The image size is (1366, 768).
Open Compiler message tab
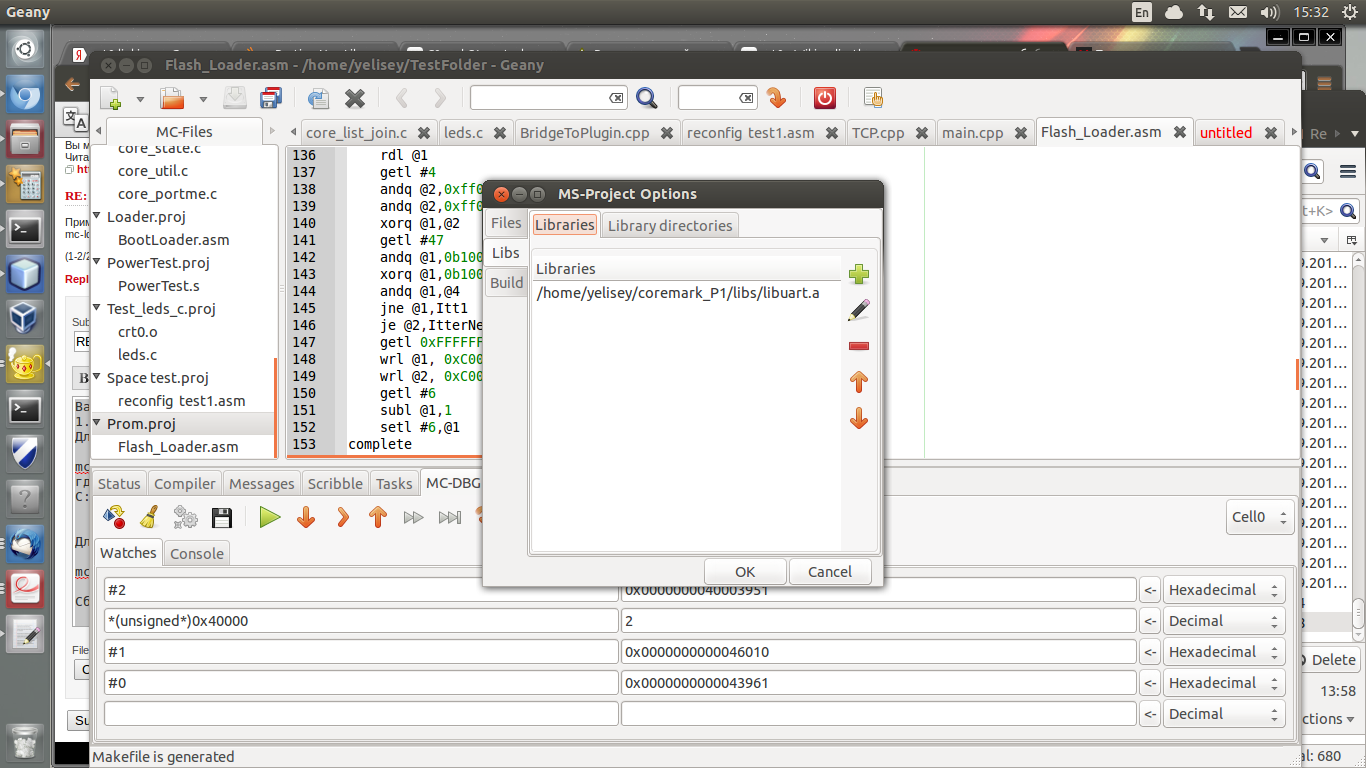point(184,483)
